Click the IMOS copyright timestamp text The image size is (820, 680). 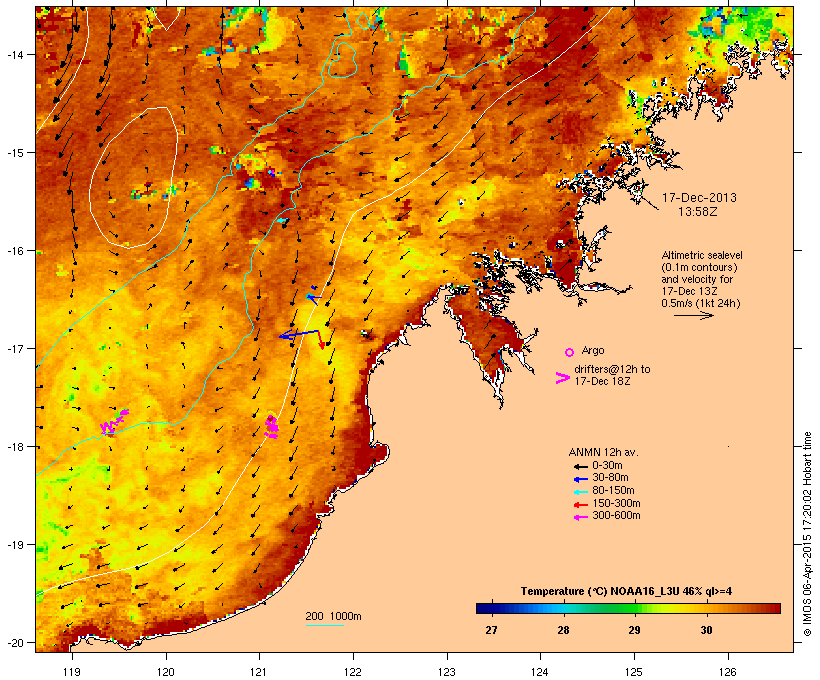coord(807,534)
